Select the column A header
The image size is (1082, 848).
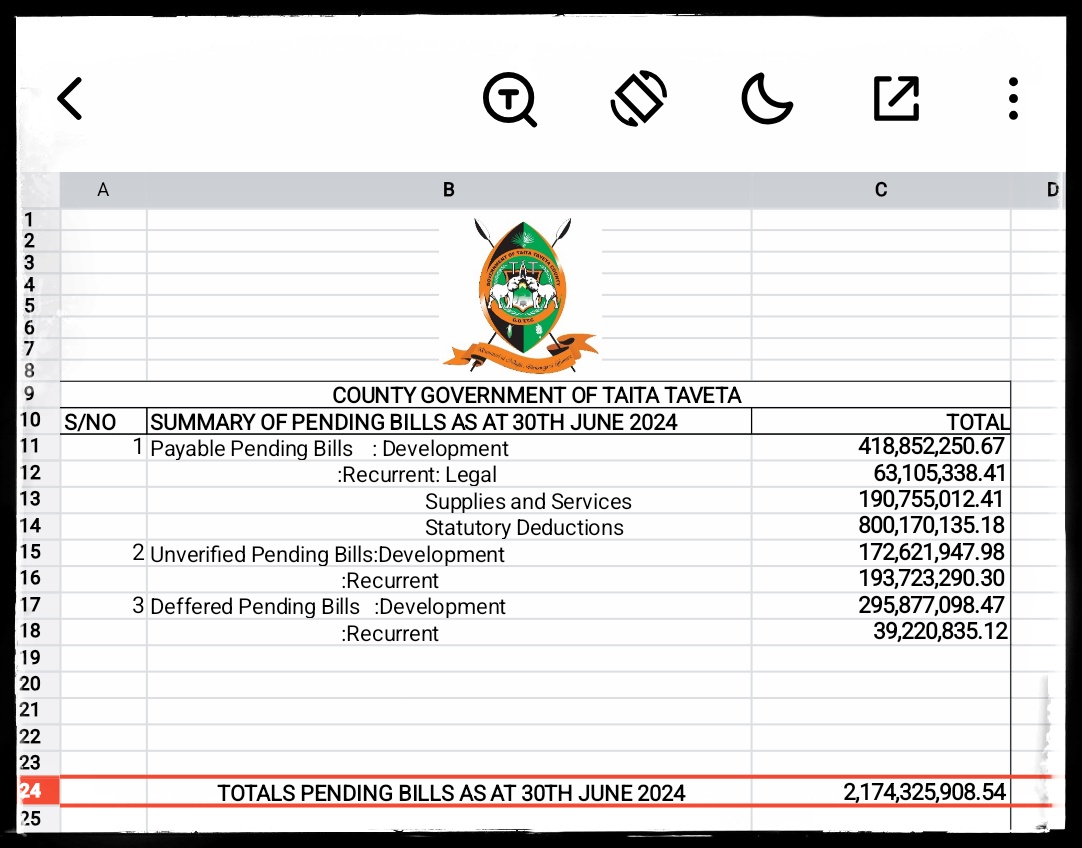pos(104,190)
